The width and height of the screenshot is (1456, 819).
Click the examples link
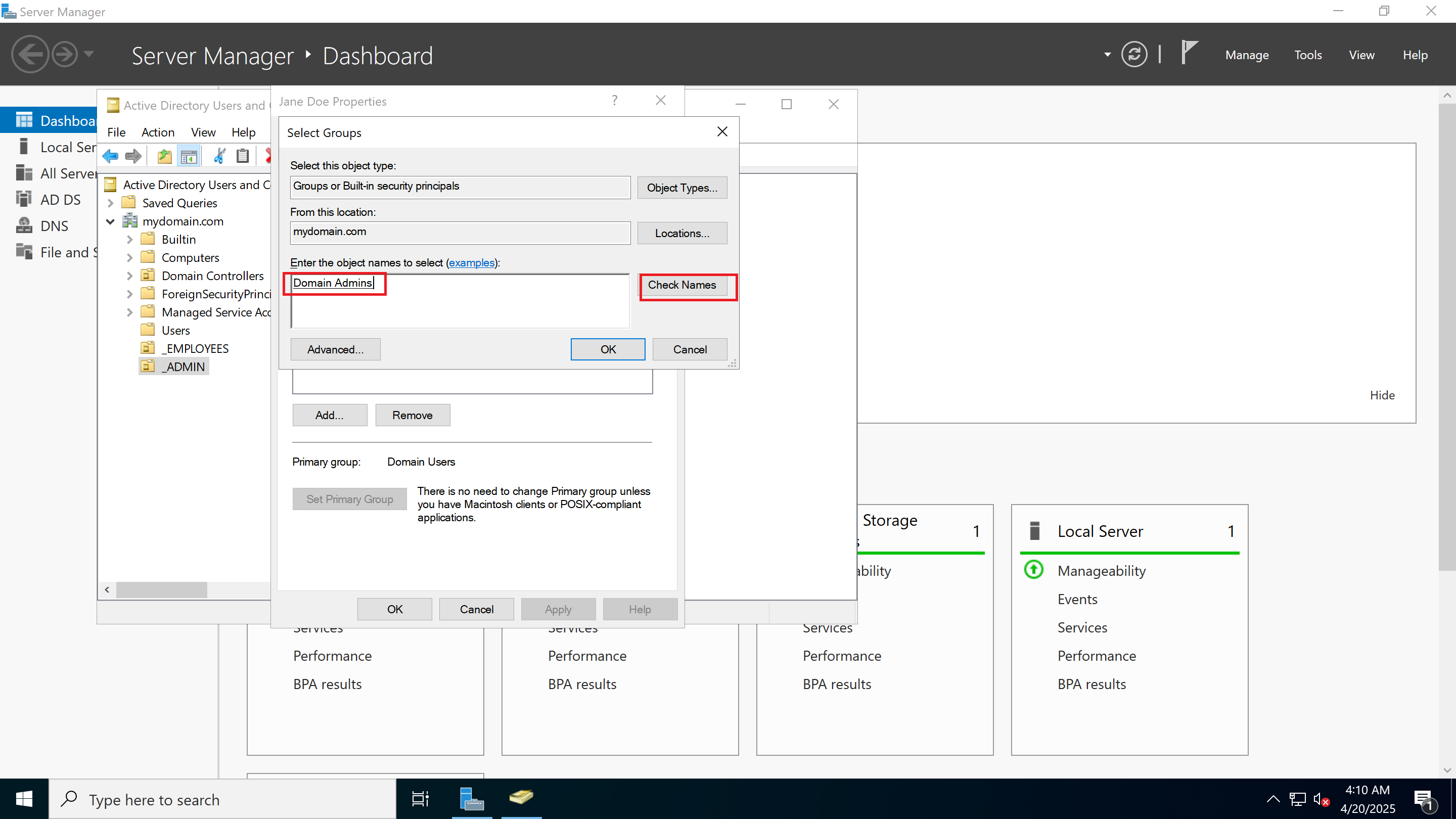[471, 263]
